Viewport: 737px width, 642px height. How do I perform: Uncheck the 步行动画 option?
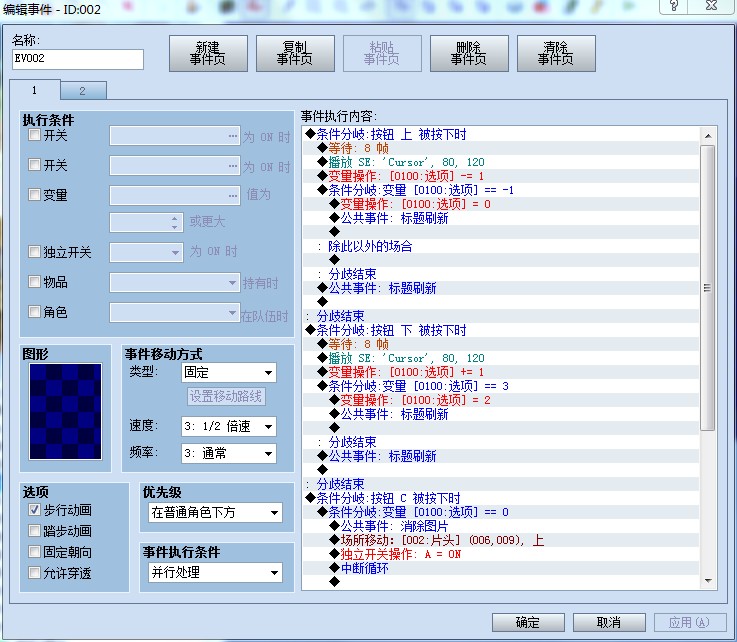pos(34,510)
